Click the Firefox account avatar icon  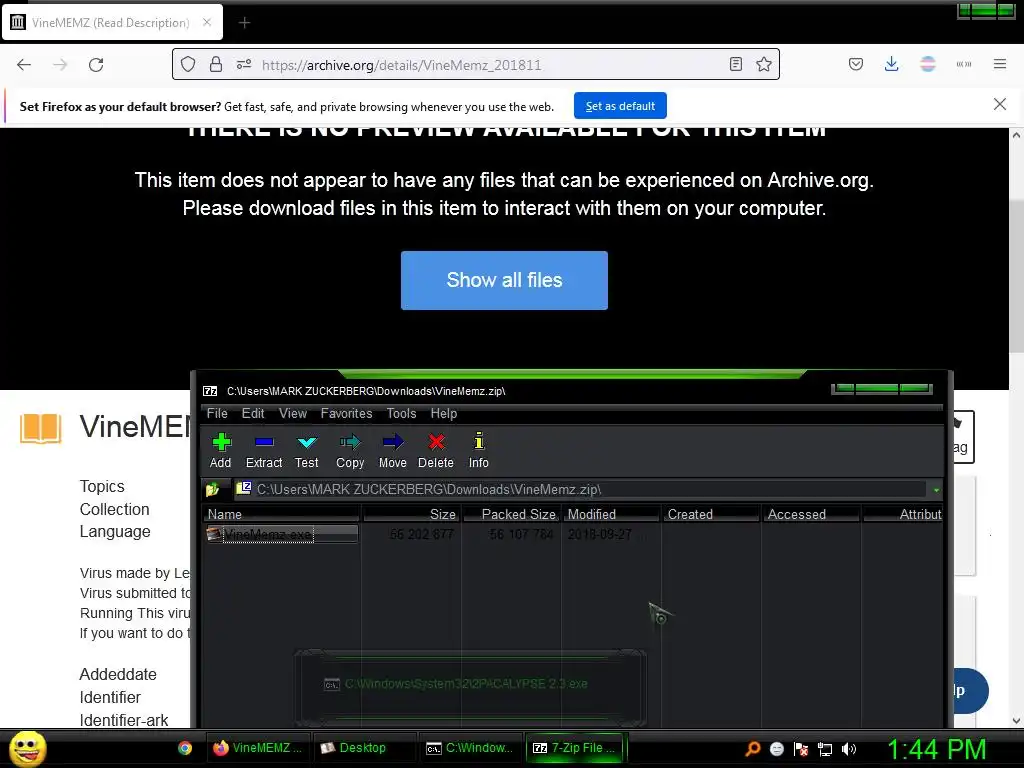pos(927,64)
